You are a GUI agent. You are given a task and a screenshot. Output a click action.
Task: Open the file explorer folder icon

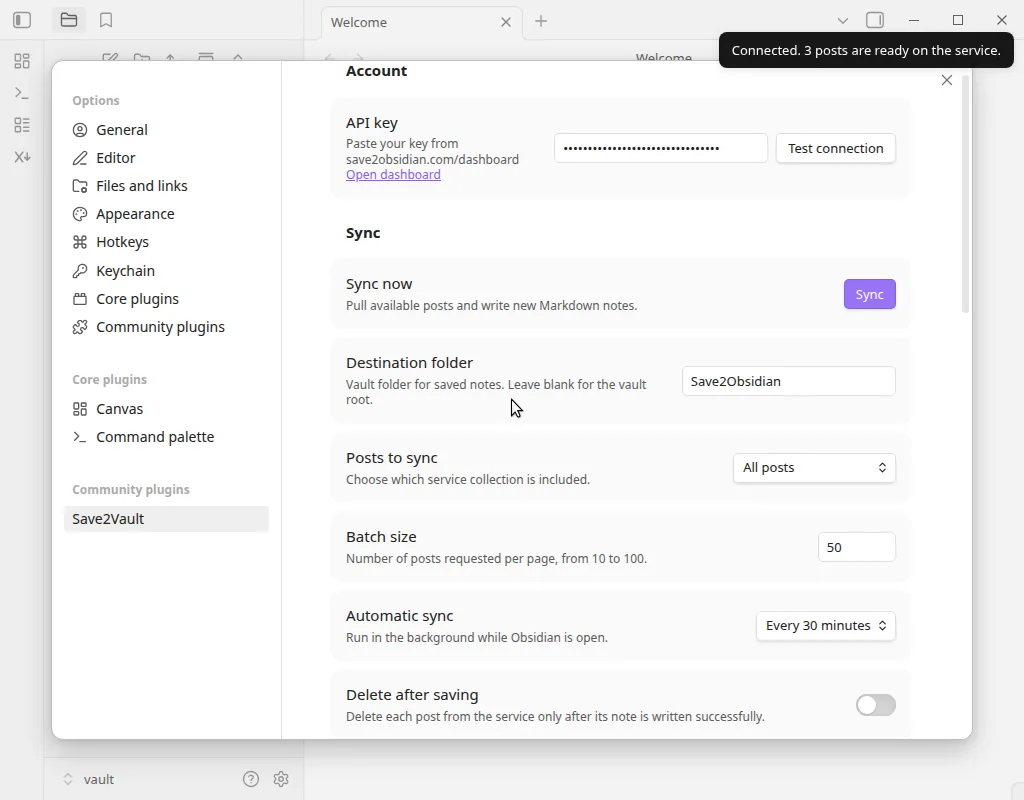point(69,20)
